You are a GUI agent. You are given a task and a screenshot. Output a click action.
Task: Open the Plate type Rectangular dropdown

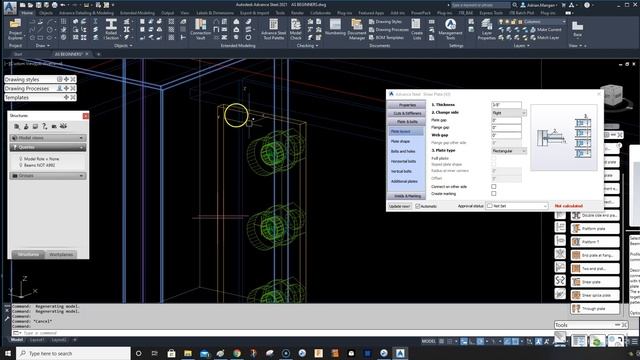point(509,151)
